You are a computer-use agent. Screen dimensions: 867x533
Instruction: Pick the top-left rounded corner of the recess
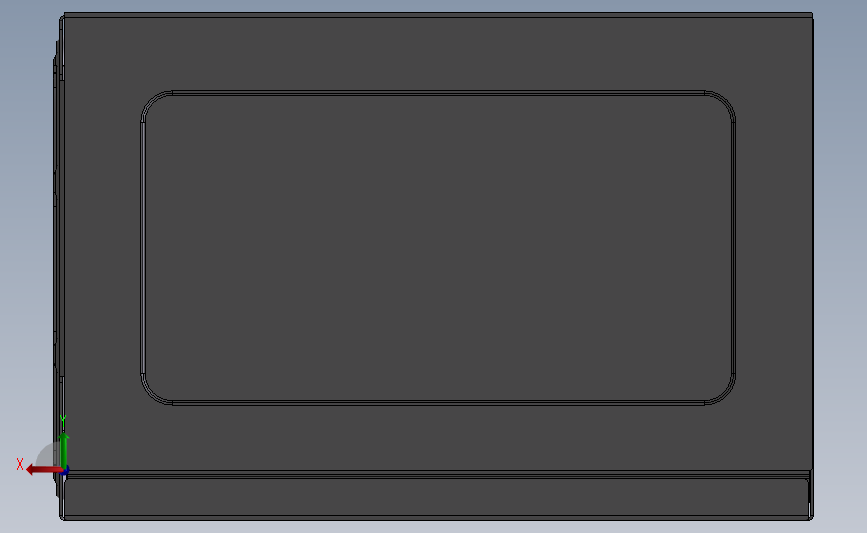(x=152, y=101)
